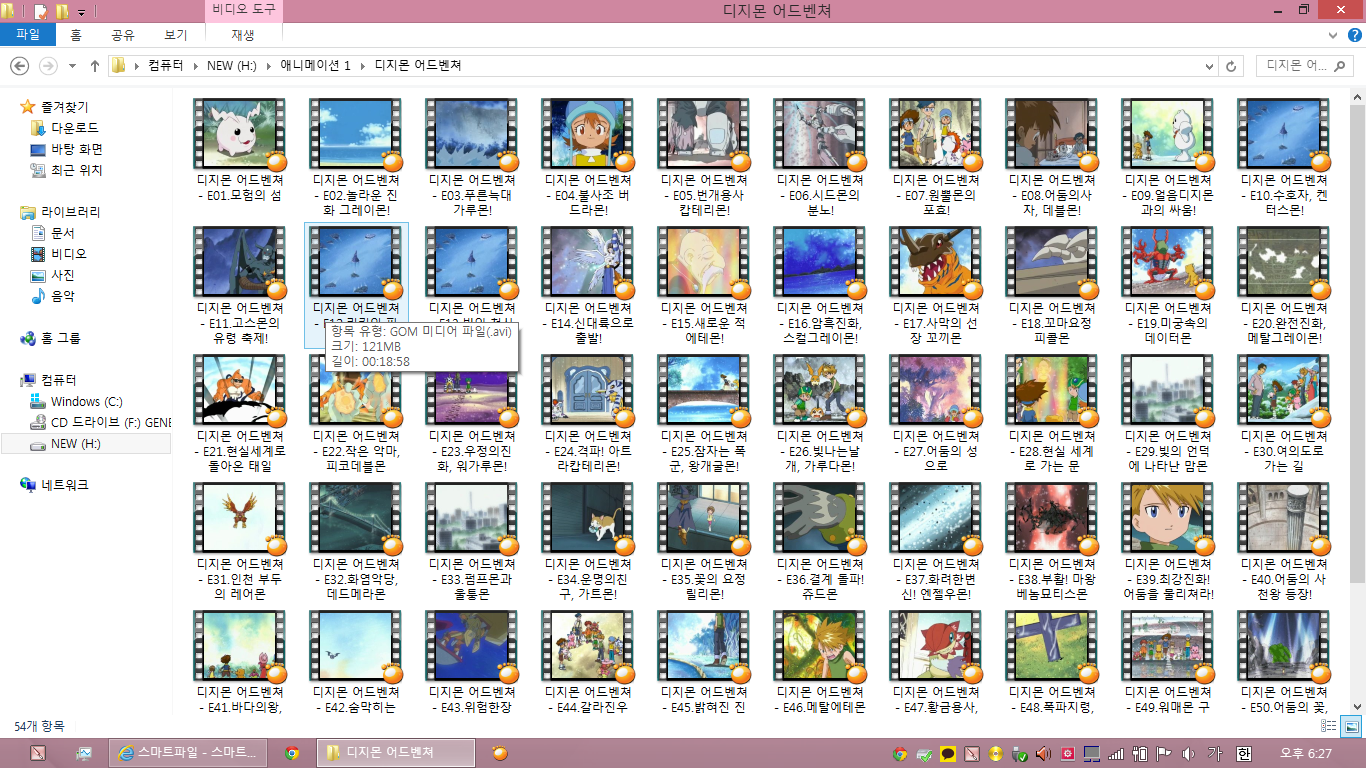1366x768 pixels.
Task: Expand the arrow after 애니메이션 1 in breadcrumb
Action: tap(363, 66)
